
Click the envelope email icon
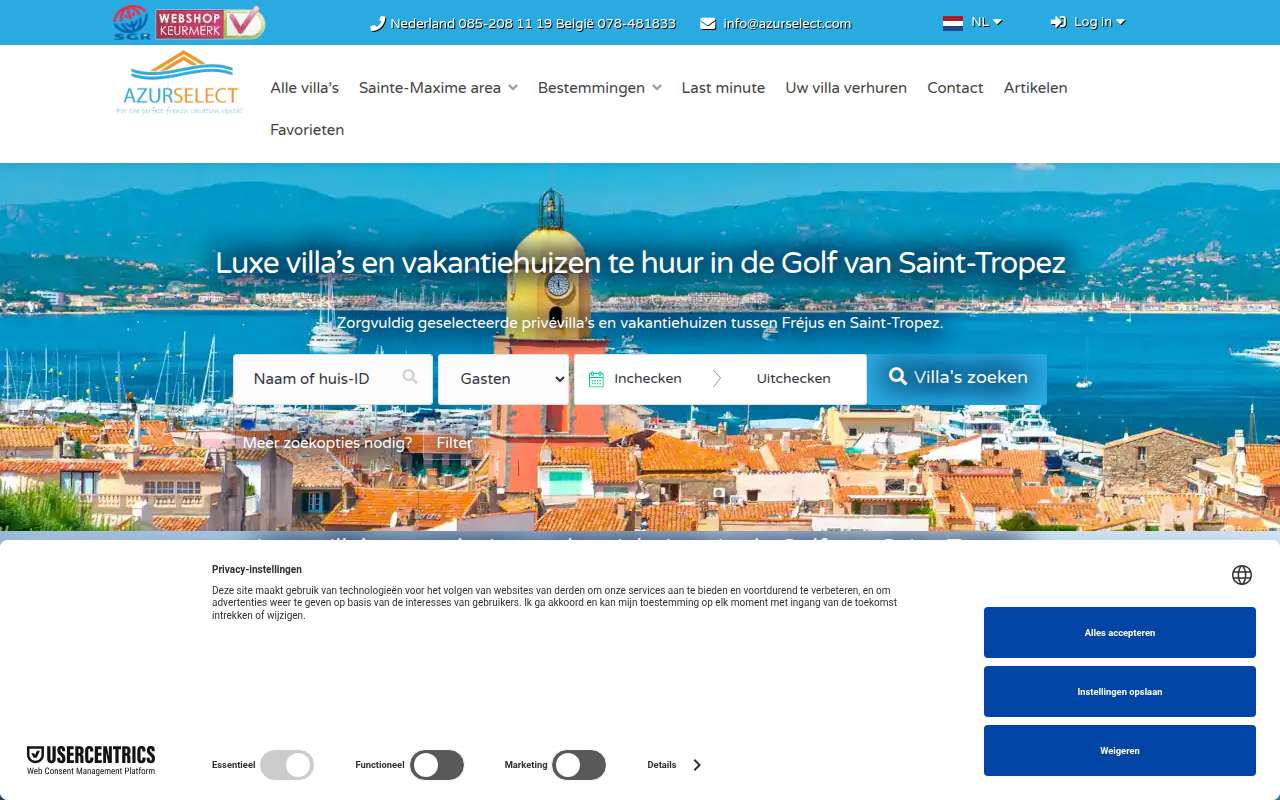coord(708,24)
